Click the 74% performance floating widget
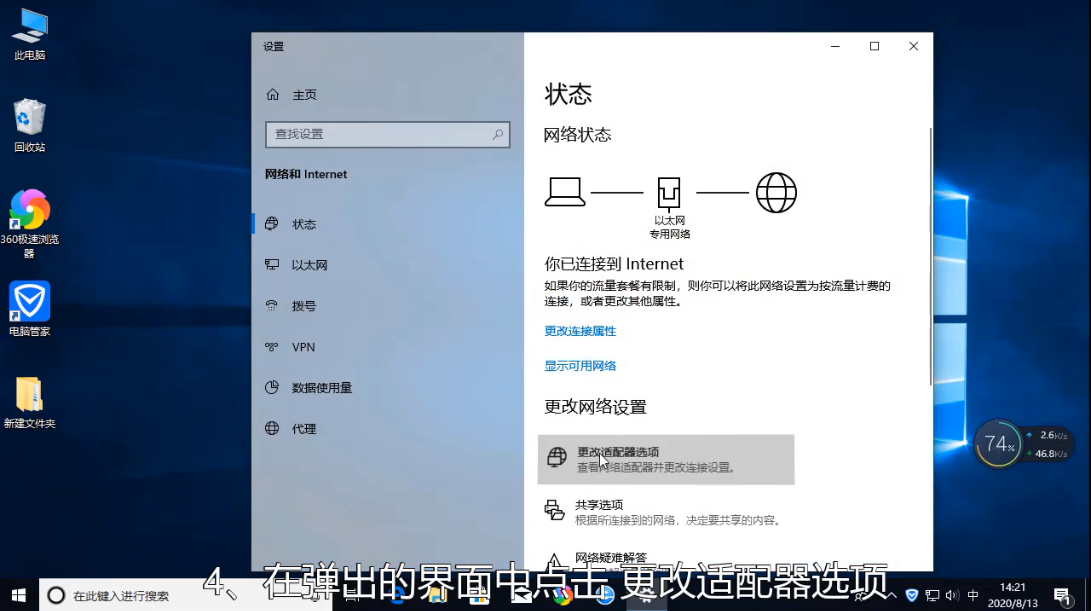This screenshot has height=611, width=1091. [999, 443]
